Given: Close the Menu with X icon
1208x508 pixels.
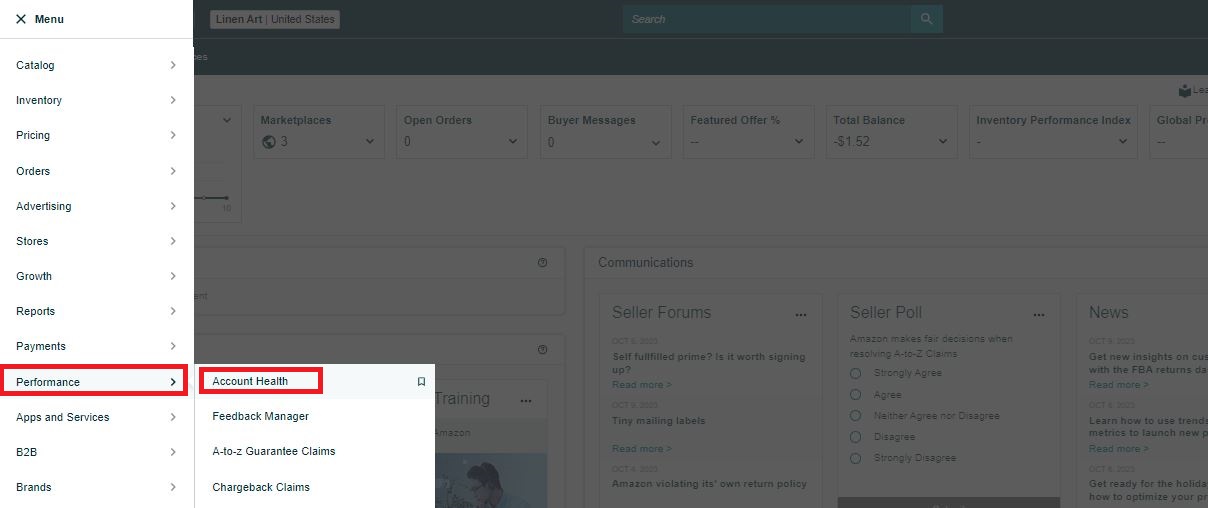Looking at the screenshot, I should click(21, 19).
